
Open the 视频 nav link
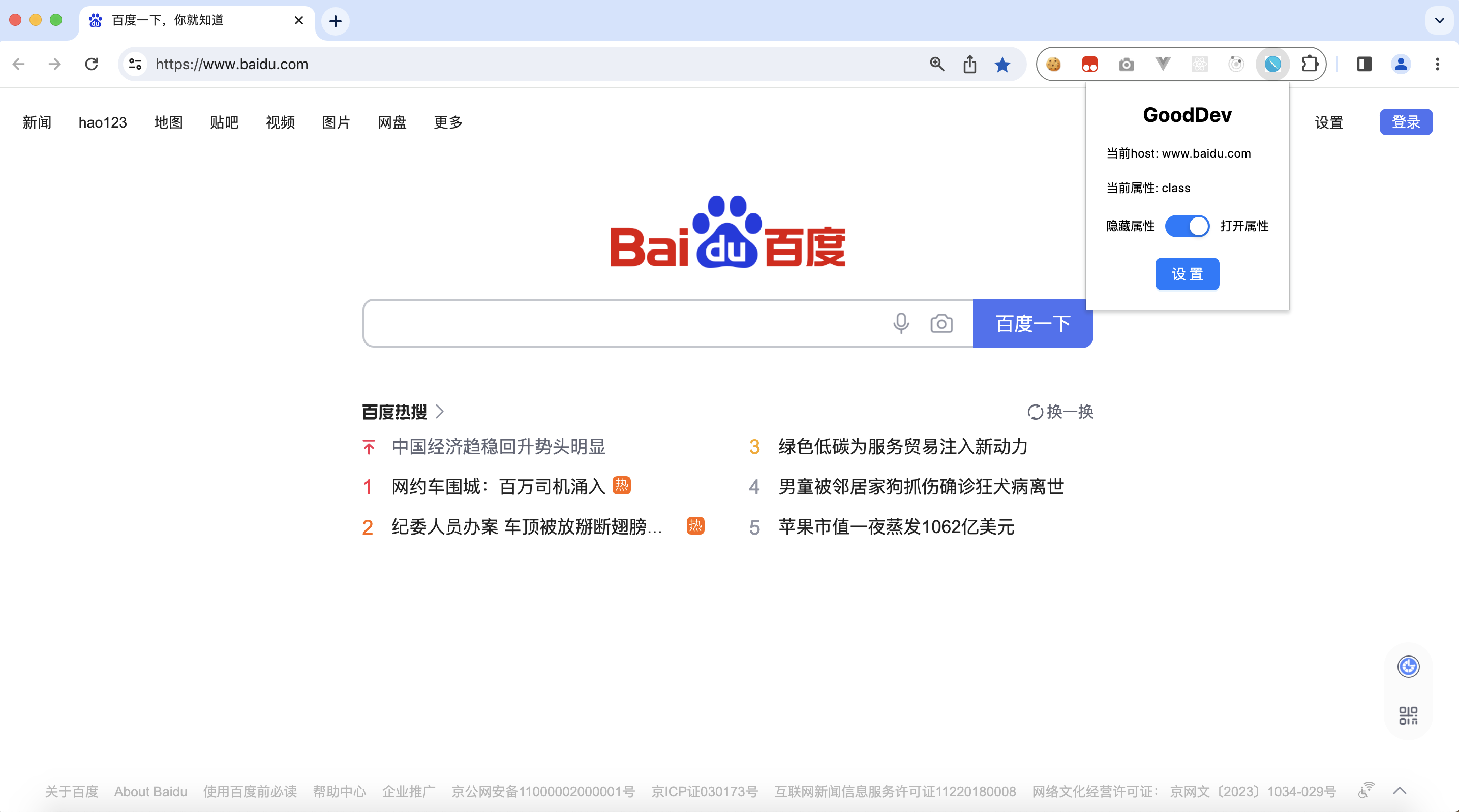280,122
